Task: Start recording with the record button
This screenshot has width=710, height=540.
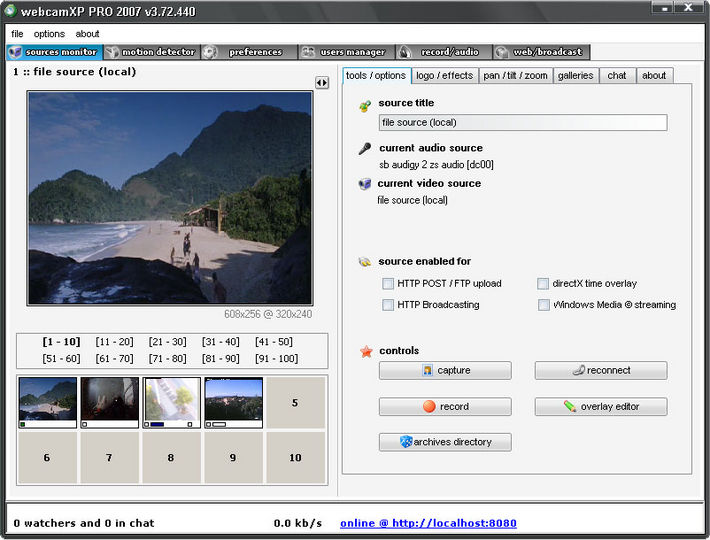Action: [x=445, y=406]
